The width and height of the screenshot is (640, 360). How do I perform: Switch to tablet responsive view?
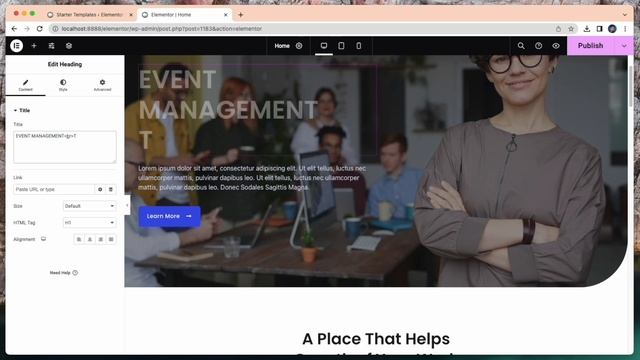341,46
